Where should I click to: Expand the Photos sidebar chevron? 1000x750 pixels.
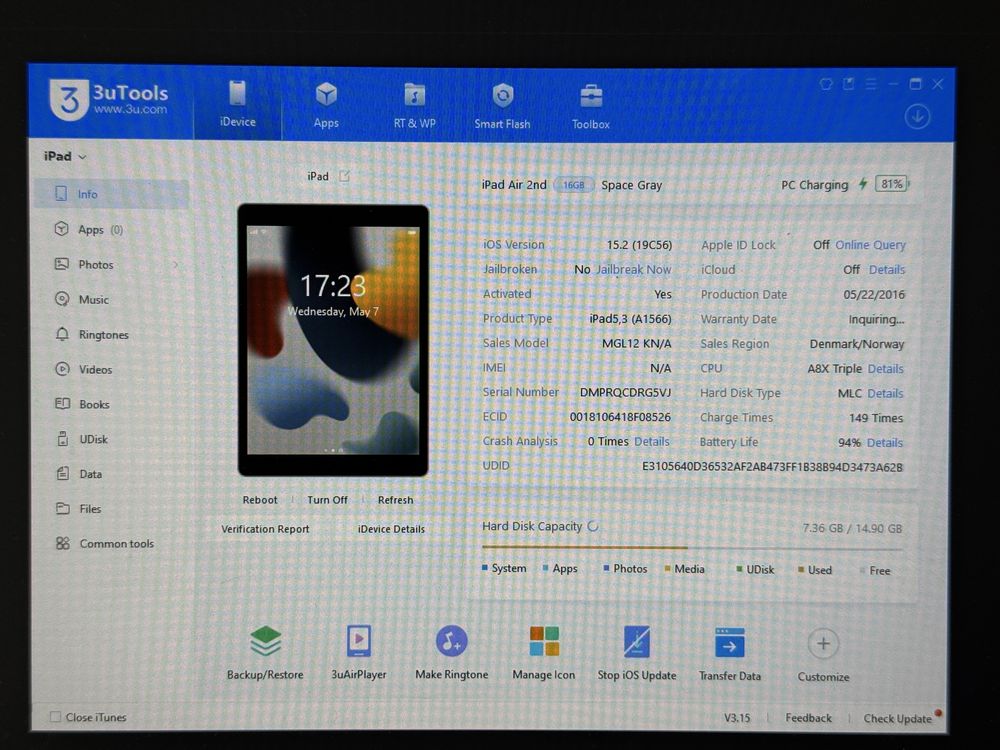click(176, 264)
